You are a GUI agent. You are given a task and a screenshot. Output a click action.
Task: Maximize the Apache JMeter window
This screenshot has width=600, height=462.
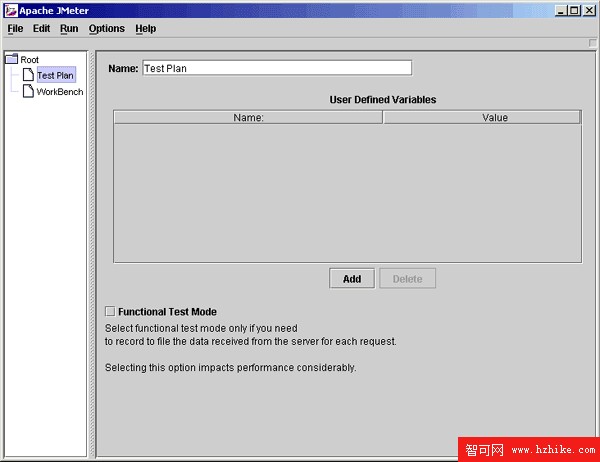[x=574, y=10]
